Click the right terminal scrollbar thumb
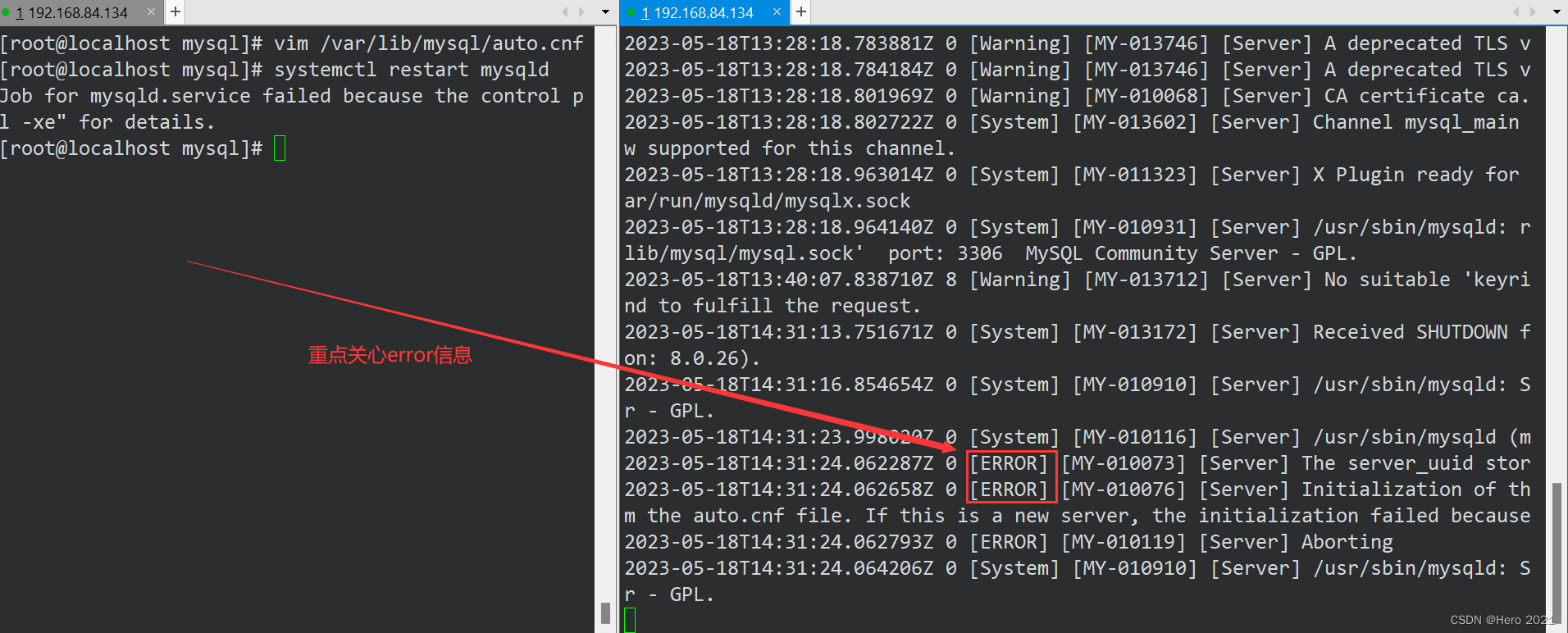Viewport: 1568px width, 633px height. (1556, 554)
